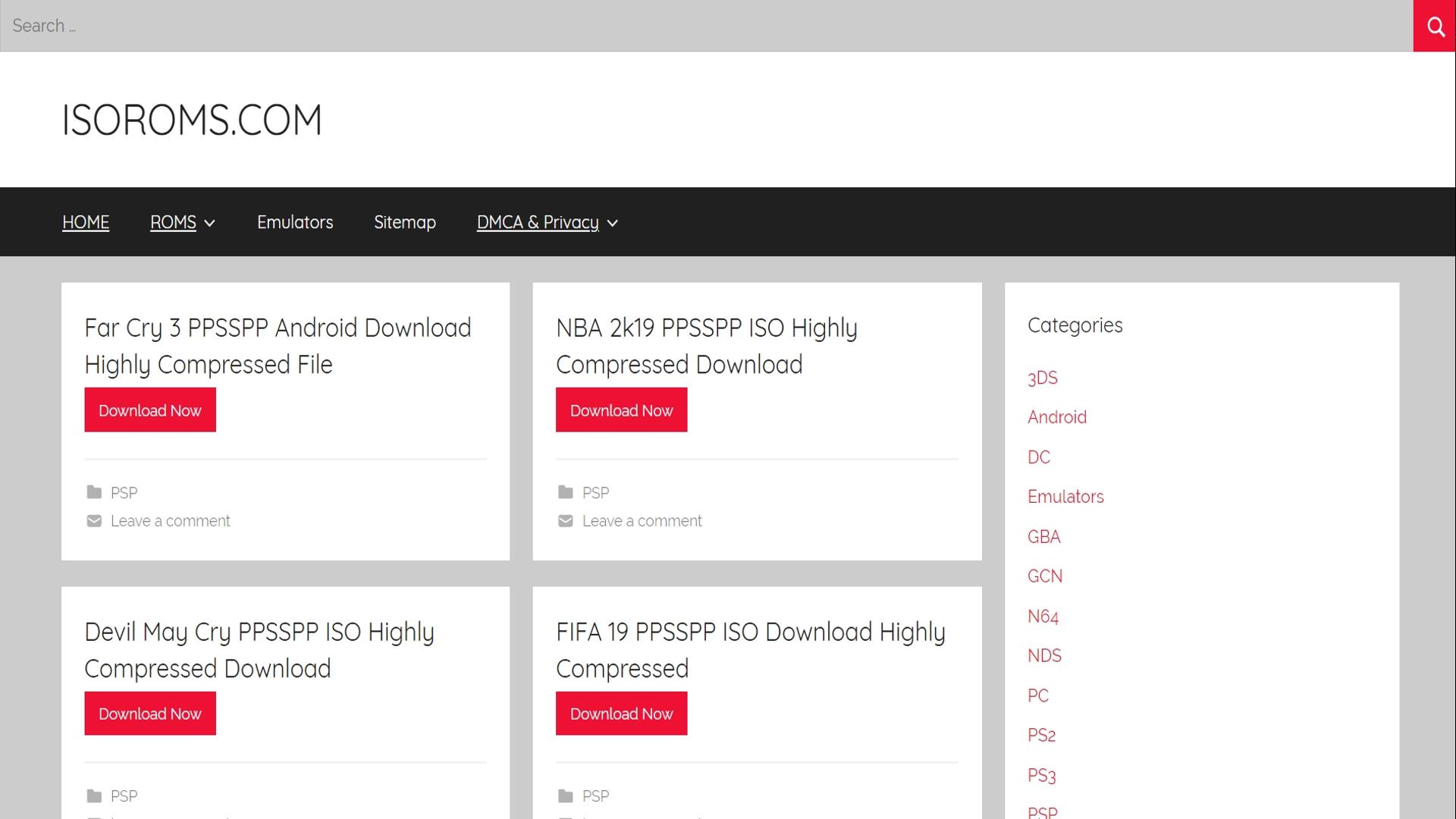This screenshot has height=819, width=1456.
Task: Open PSP category under FIFA 19
Action: [x=596, y=796]
